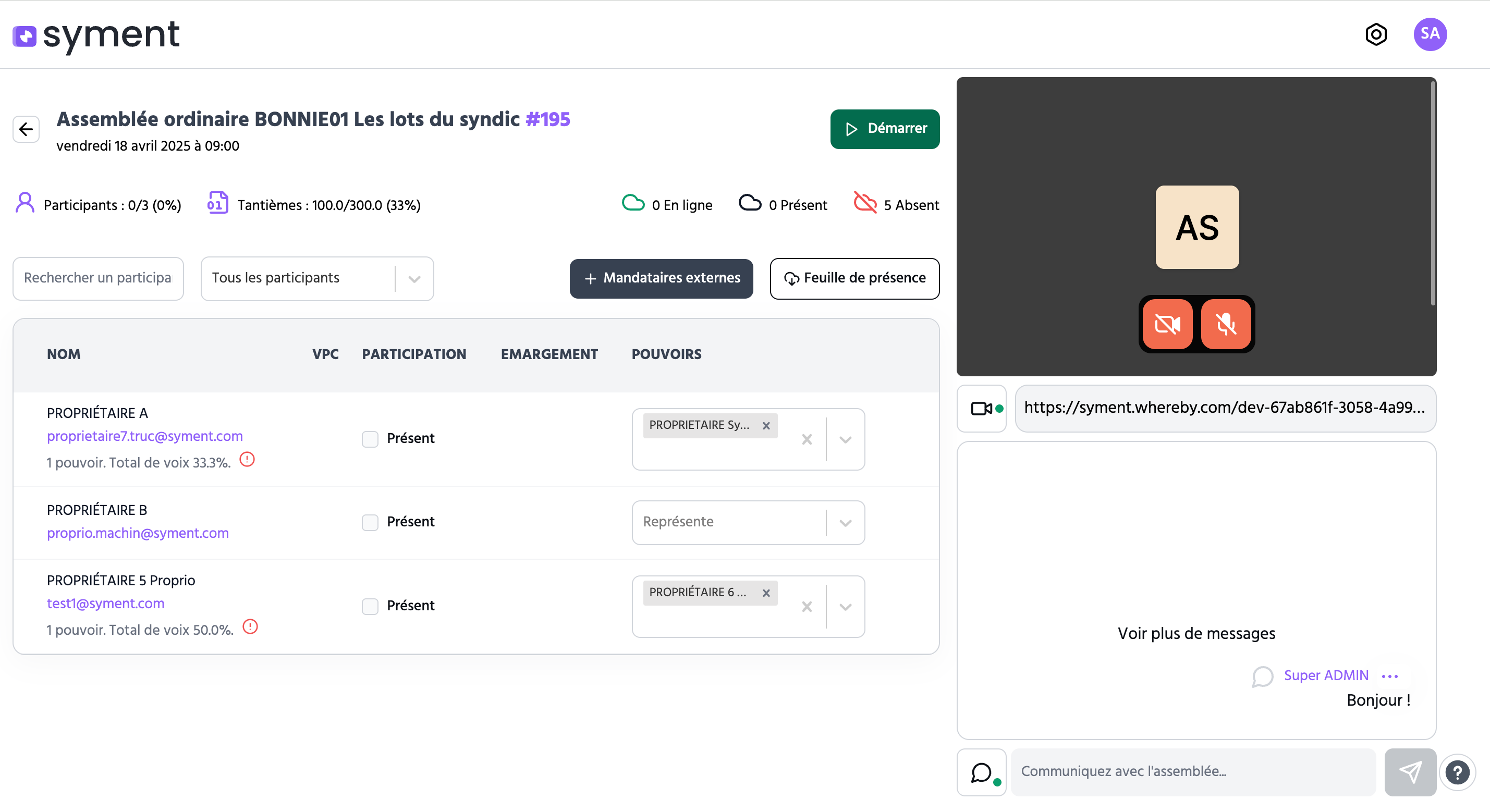The height and width of the screenshot is (812, 1490).
Task: Click the chat bubble icon beside the message field
Action: 982,772
